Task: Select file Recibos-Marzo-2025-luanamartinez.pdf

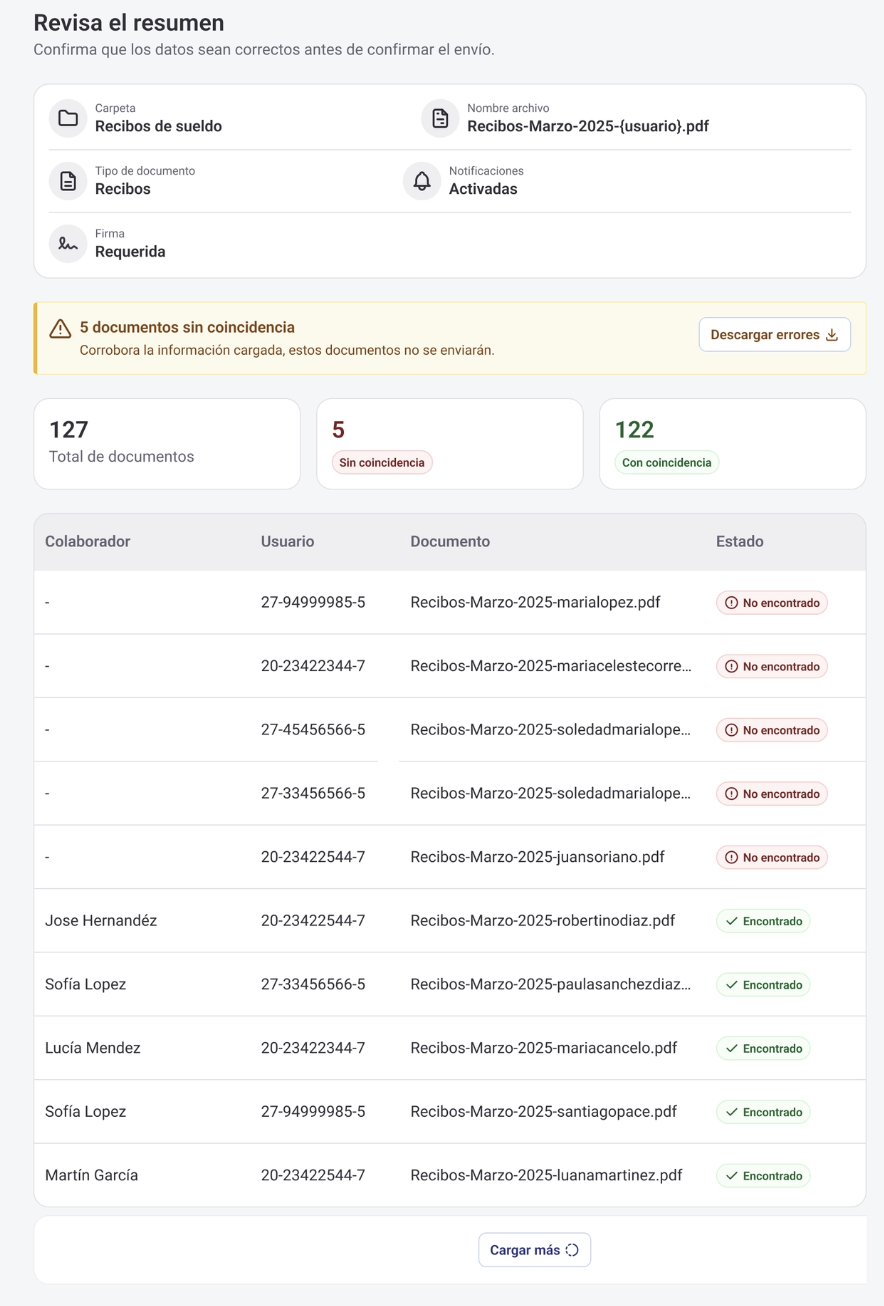Action: 547,1175
